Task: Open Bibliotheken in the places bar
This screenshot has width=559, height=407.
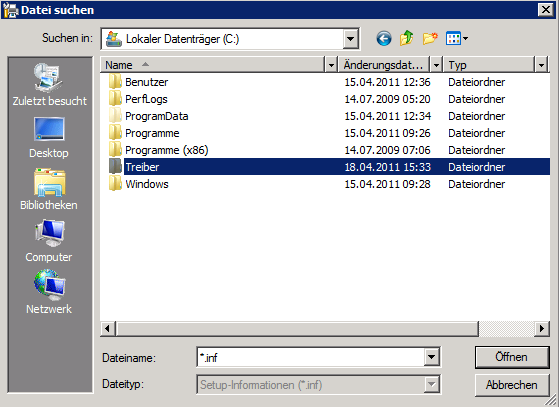Action: pos(49,190)
